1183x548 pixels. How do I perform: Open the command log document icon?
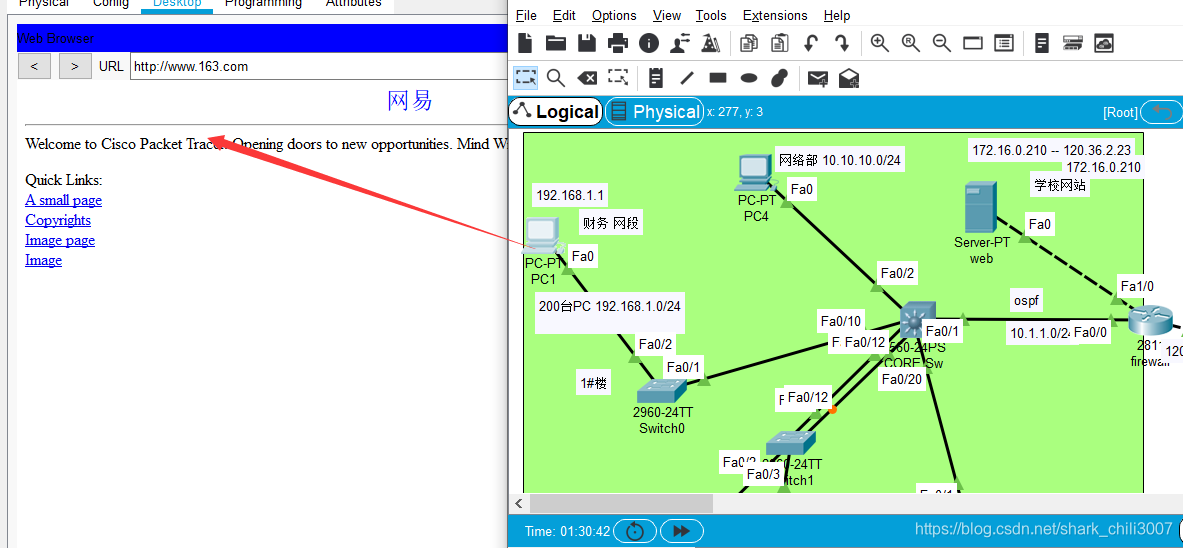[1042, 43]
